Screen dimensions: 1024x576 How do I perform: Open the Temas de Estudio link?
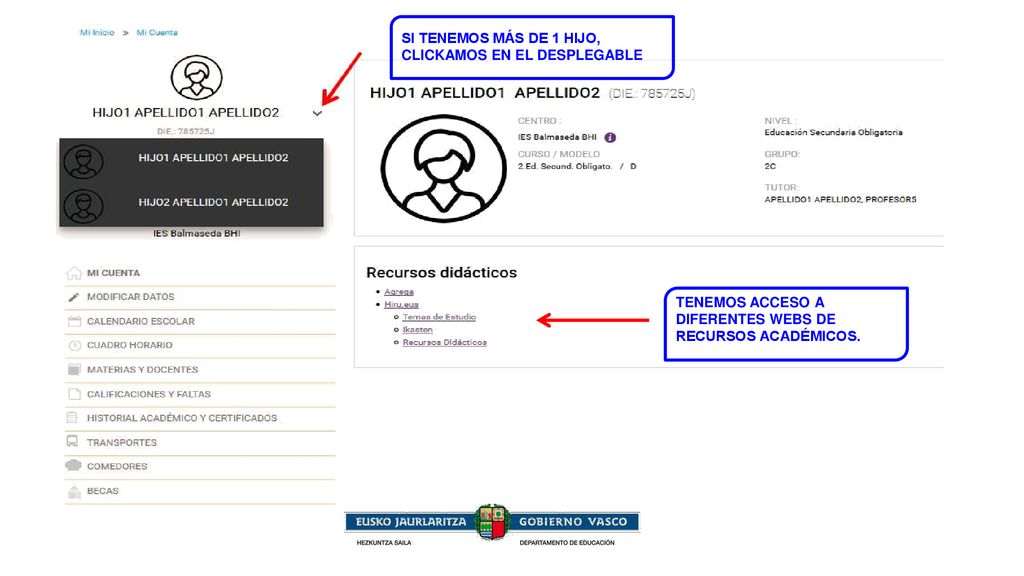(439, 317)
